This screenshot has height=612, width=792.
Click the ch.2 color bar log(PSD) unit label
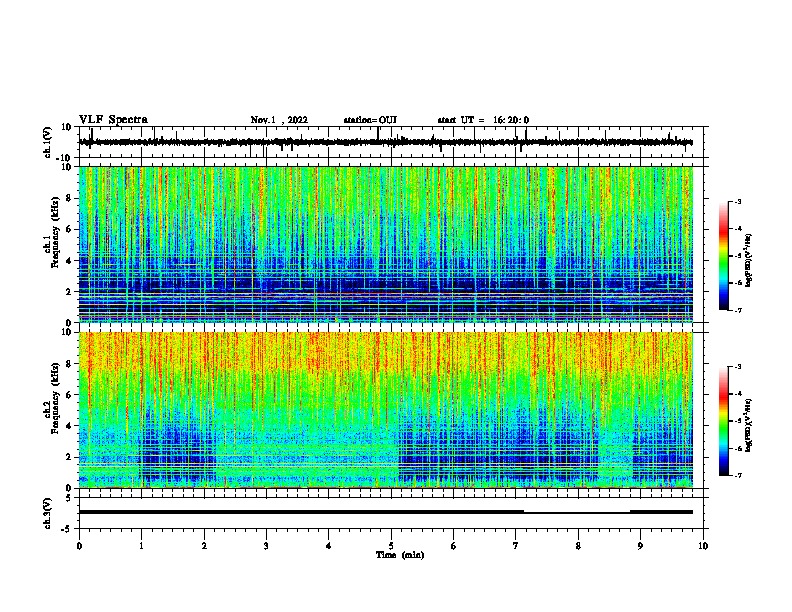(748, 425)
